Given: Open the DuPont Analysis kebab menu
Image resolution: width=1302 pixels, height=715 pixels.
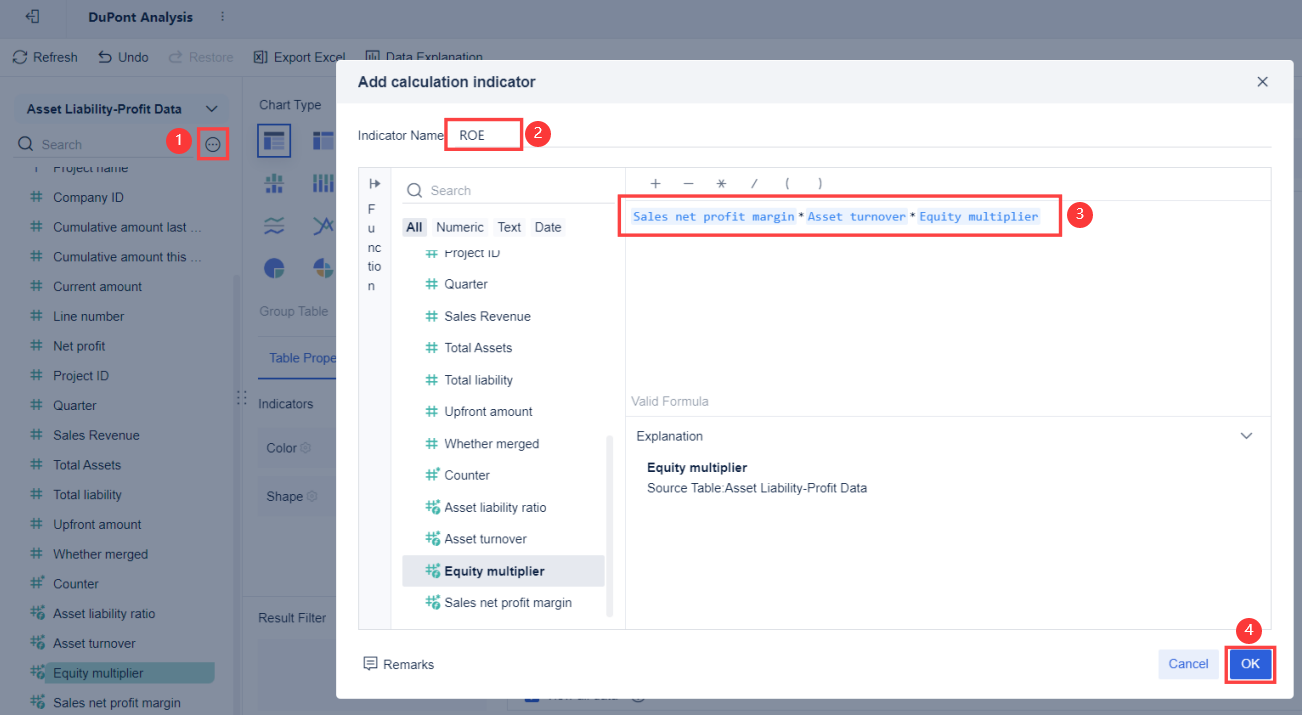Looking at the screenshot, I should [x=222, y=17].
